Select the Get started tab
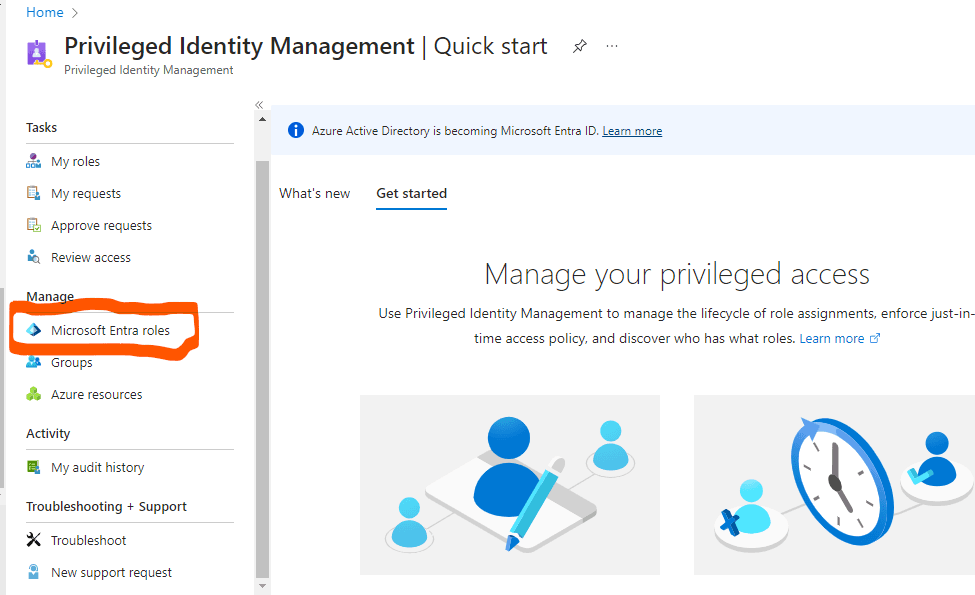The width and height of the screenshot is (975, 595). (411, 194)
